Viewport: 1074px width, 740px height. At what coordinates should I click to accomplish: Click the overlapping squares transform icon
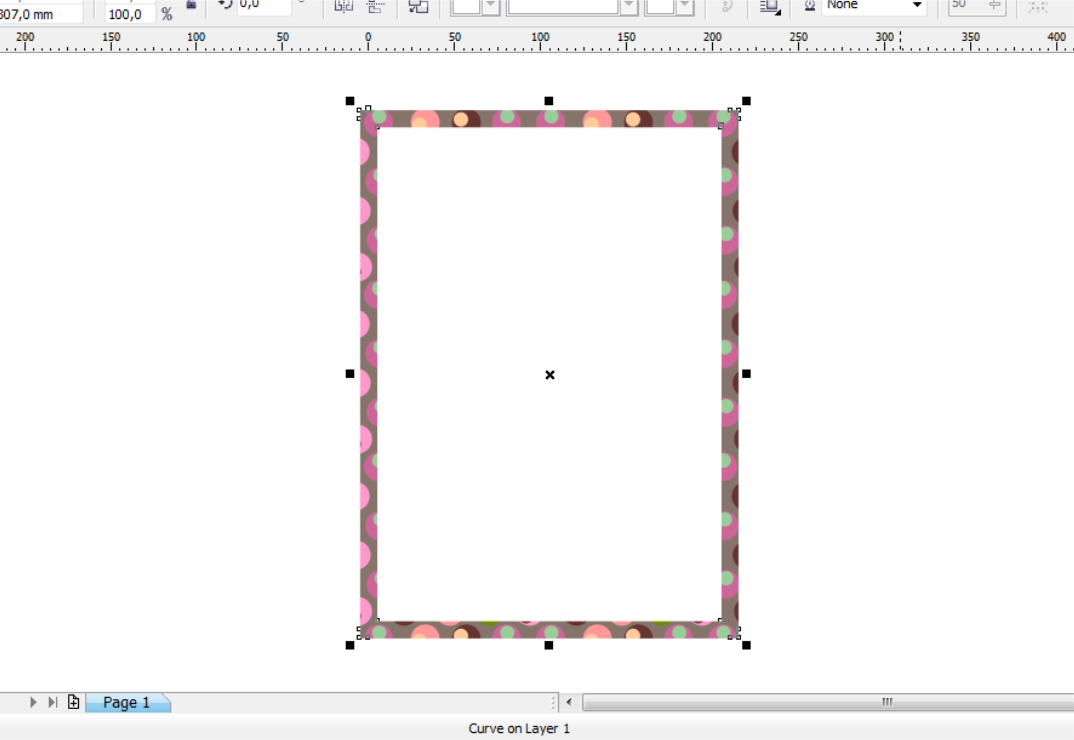pyautogui.click(x=417, y=6)
